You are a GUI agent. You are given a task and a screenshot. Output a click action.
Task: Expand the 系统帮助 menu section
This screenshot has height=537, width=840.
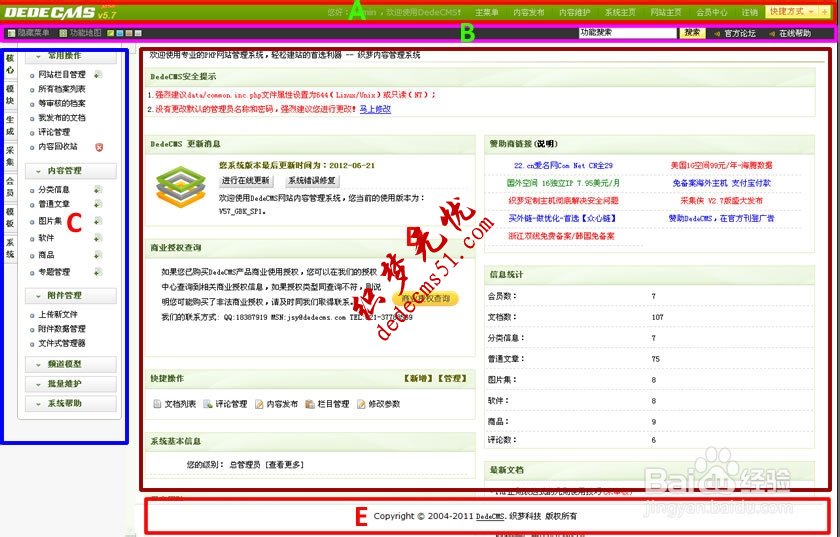point(71,403)
